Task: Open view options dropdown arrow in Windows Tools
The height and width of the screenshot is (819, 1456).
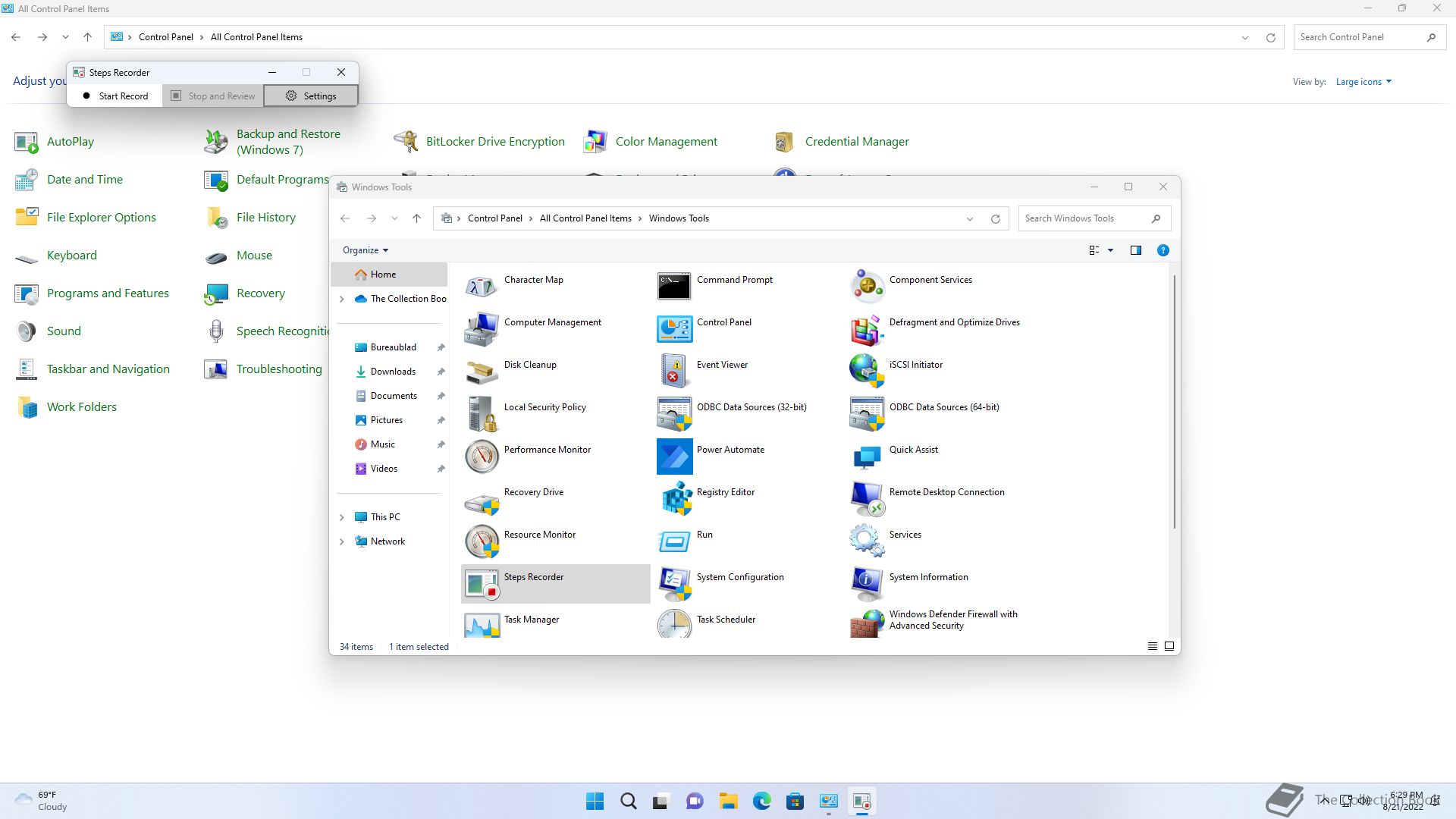Action: 1111,250
